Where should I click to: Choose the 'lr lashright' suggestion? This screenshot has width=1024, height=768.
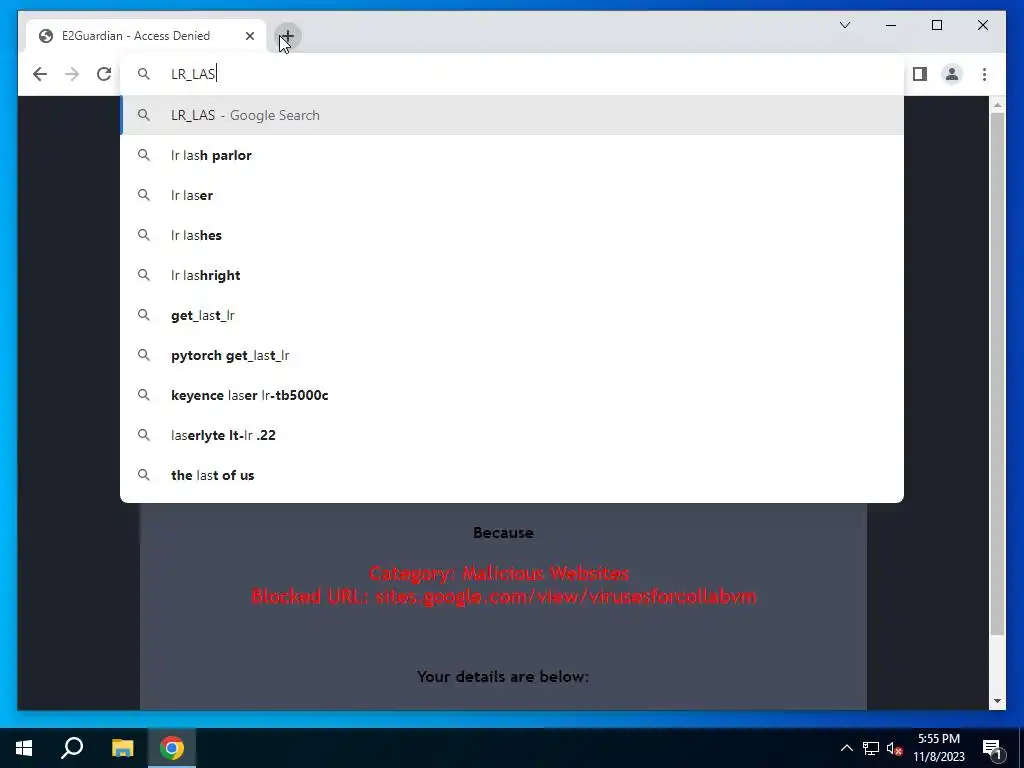(x=512, y=275)
